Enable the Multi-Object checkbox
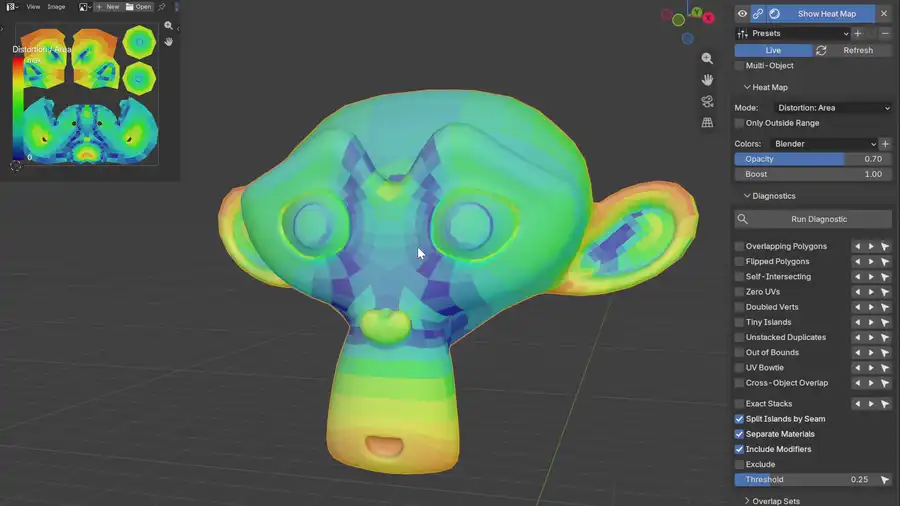Viewport: 900px width, 506px height. [739, 66]
